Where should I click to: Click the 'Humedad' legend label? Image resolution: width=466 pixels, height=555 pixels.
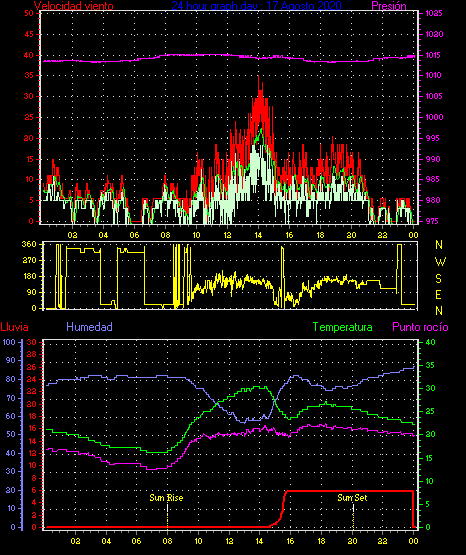pos(90,327)
